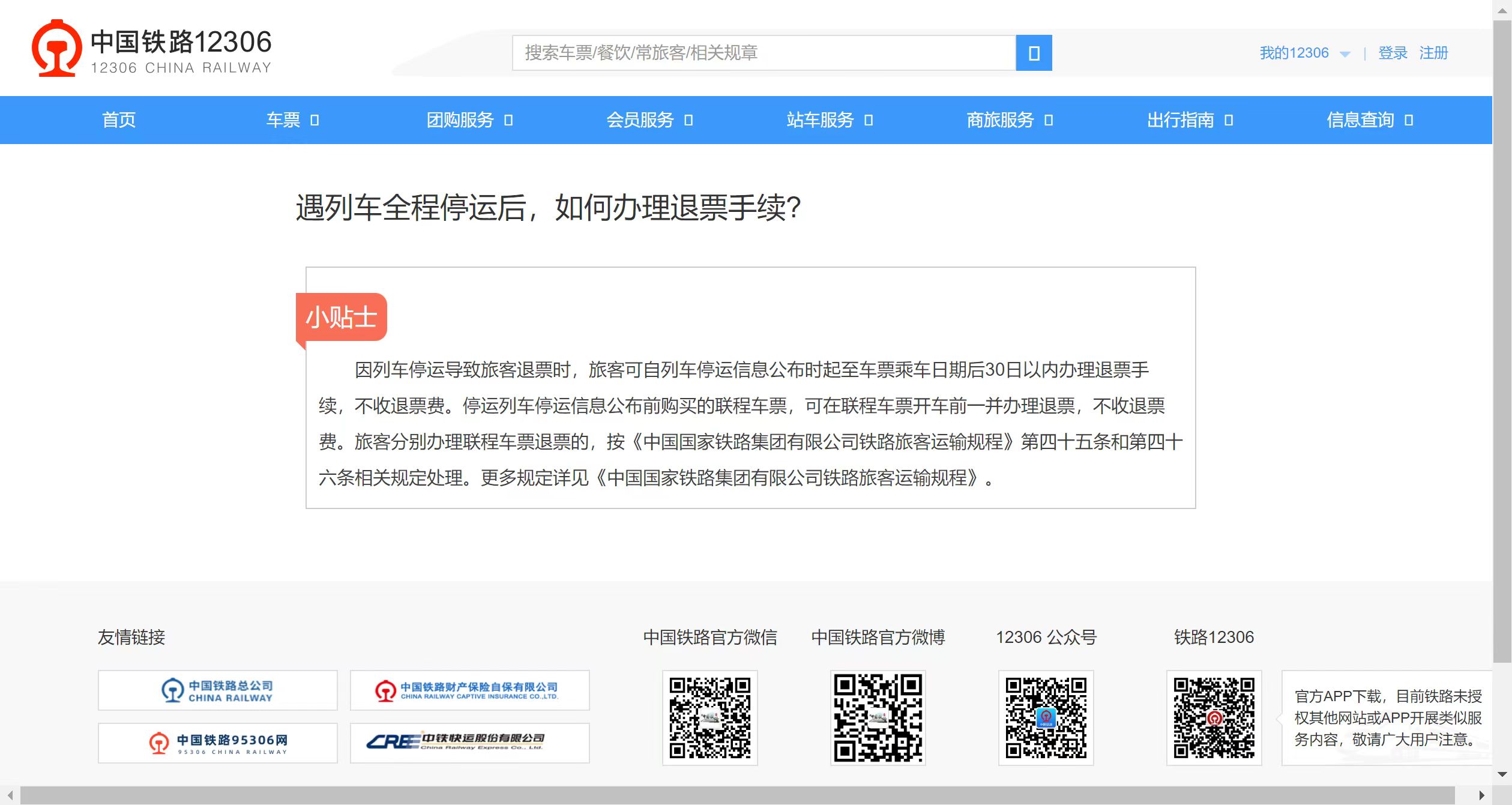Open the China Railway Corporation link logo
1512x805 pixels.
217,690
